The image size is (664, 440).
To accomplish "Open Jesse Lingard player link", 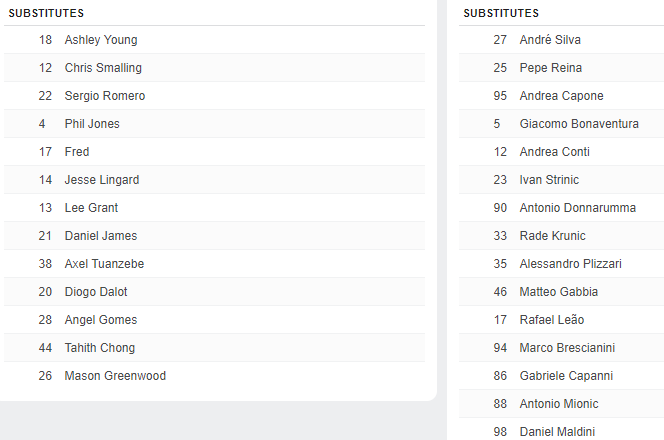I will 102,180.
